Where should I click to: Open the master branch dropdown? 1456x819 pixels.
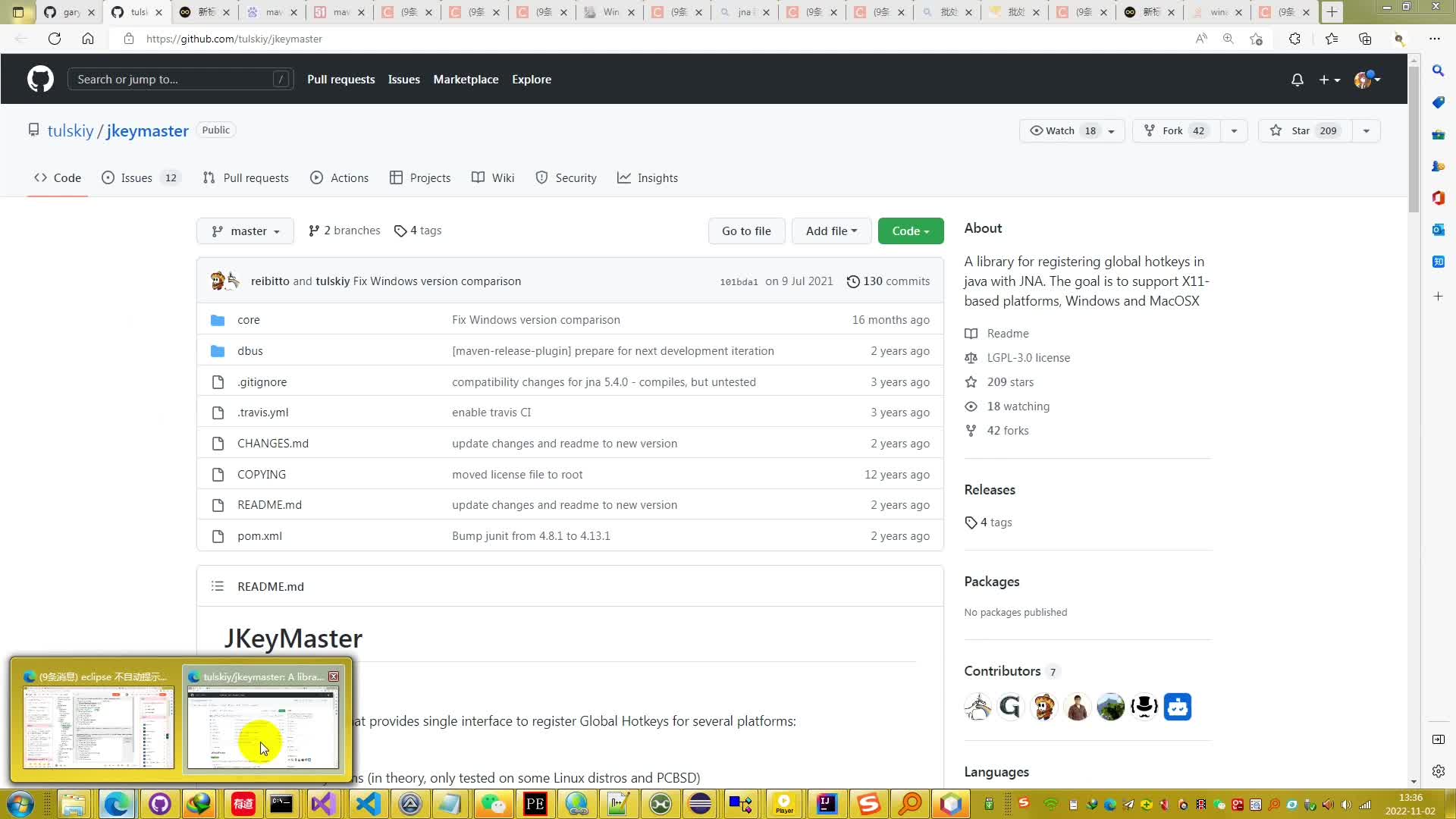244,231
